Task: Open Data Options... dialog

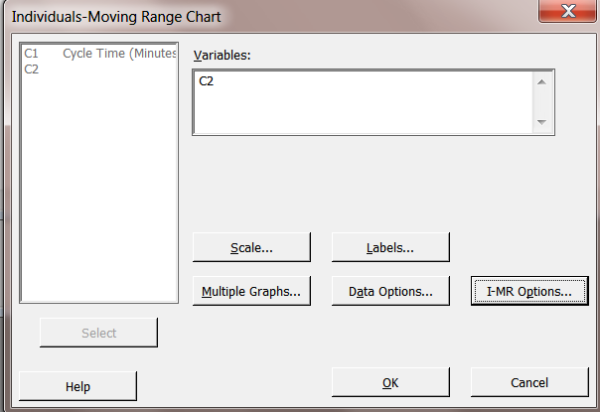Action: (390, 291)
